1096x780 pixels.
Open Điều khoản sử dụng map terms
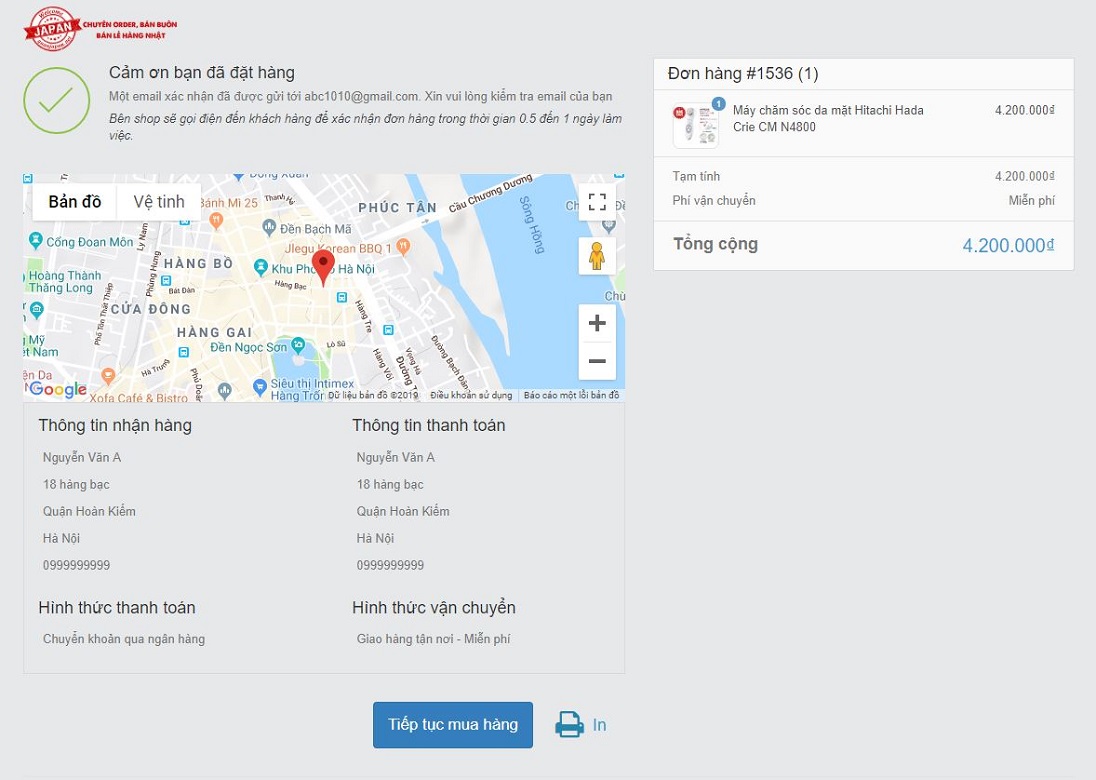[x=470, y=395]
